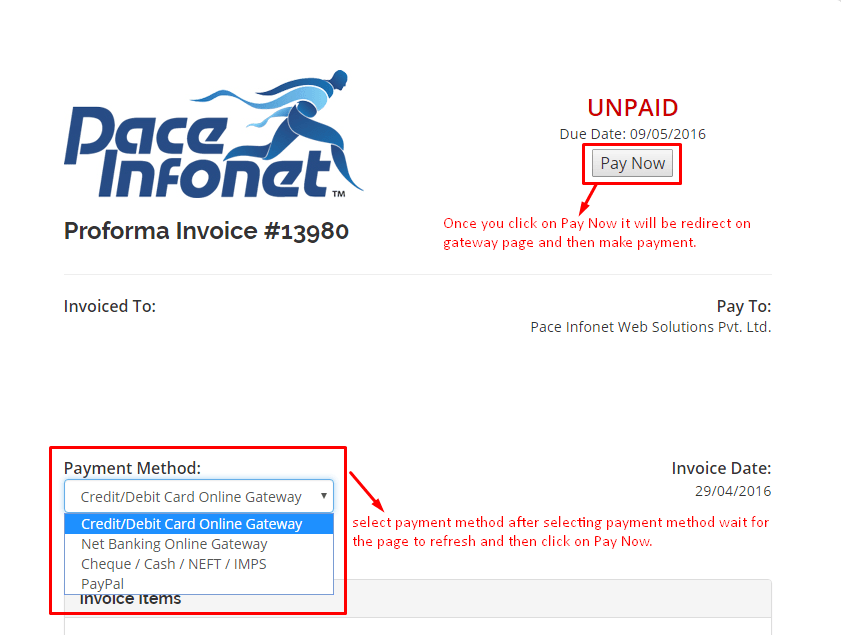Click the Invoiced To label

pyautogui.click(x=110, y=306)
